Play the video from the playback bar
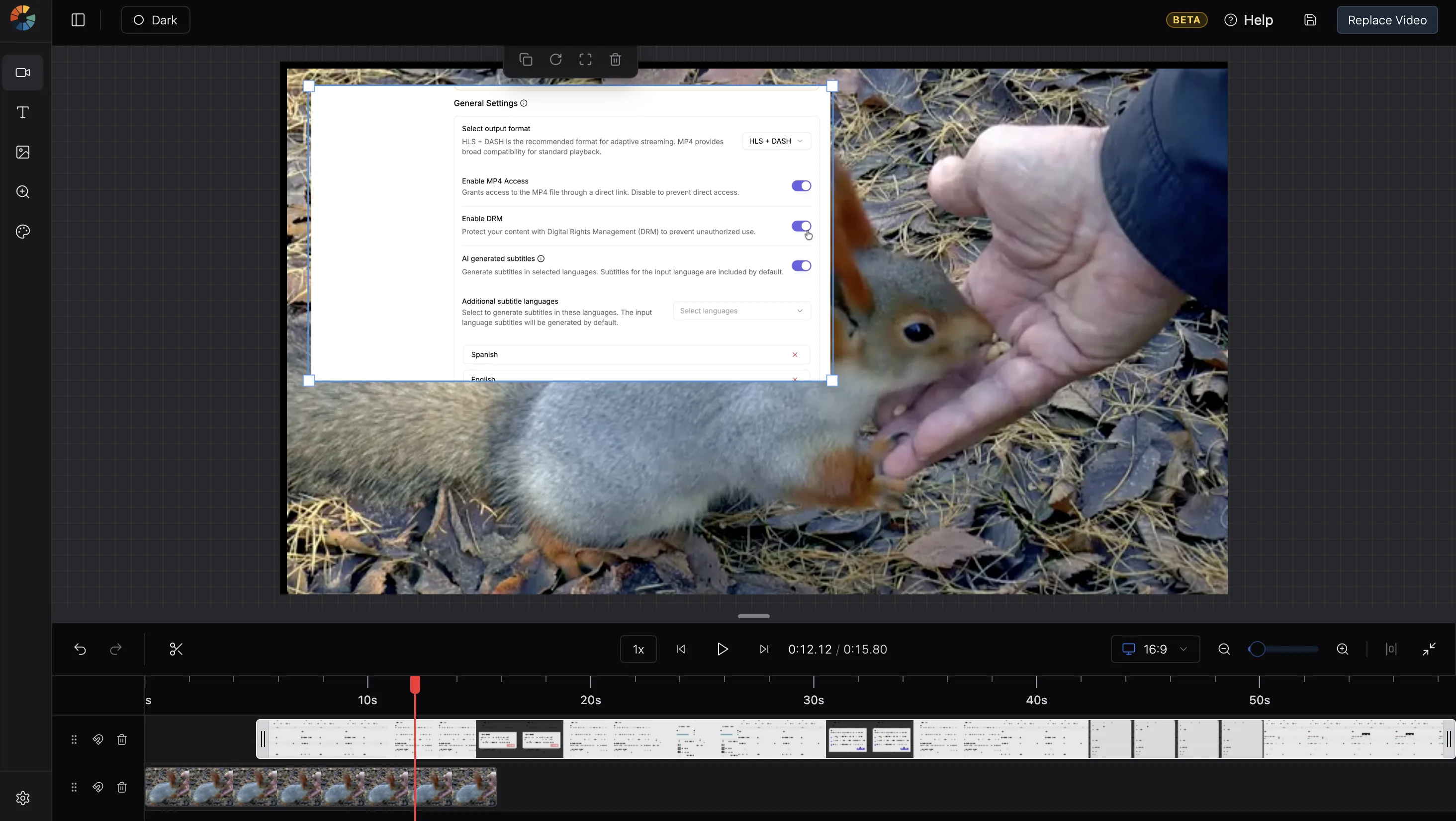Image resolution: width=1456 pixels, height=821 pixels. click(x=722, y=649)
